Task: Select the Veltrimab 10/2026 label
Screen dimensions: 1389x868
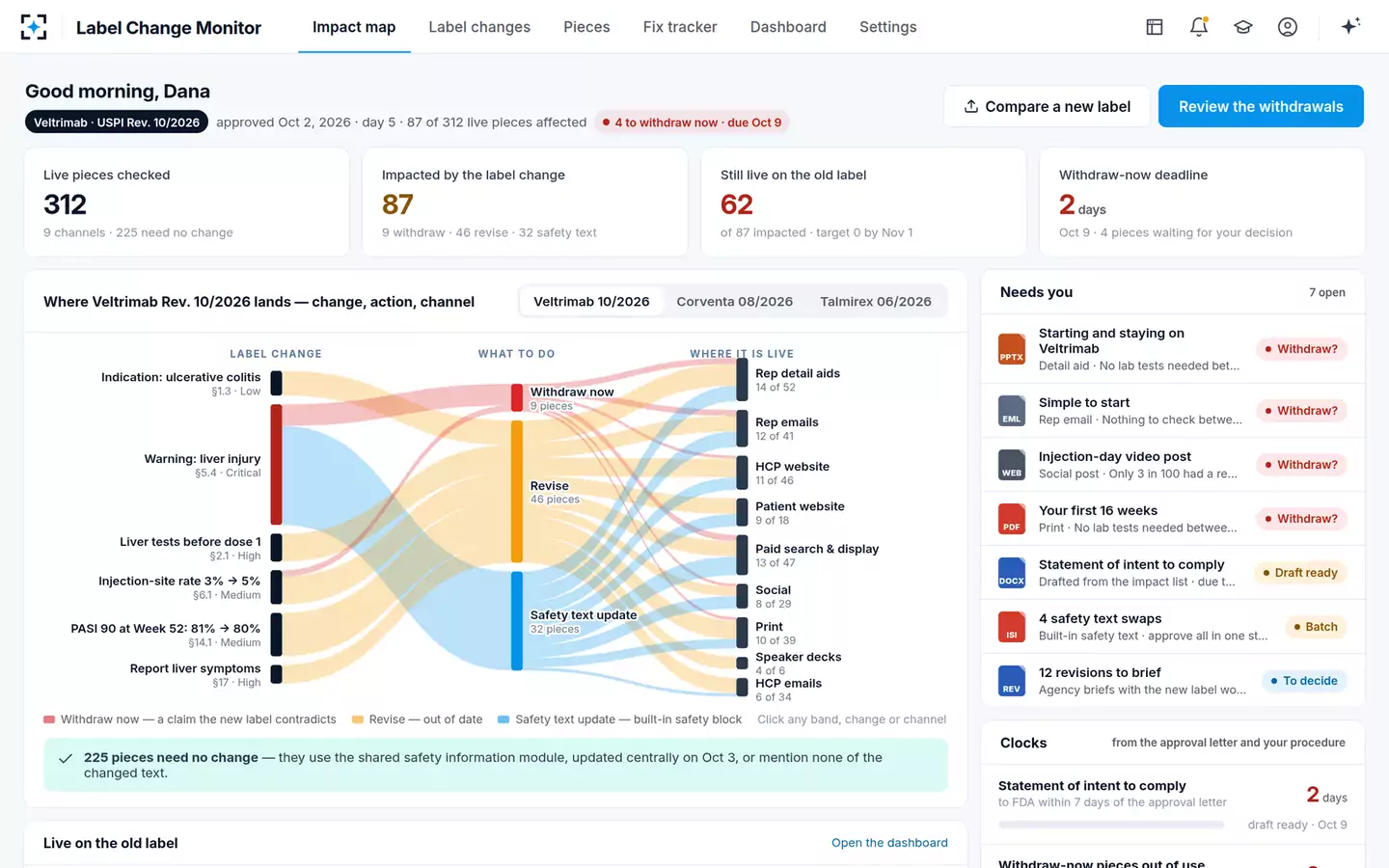Action: 591,302
